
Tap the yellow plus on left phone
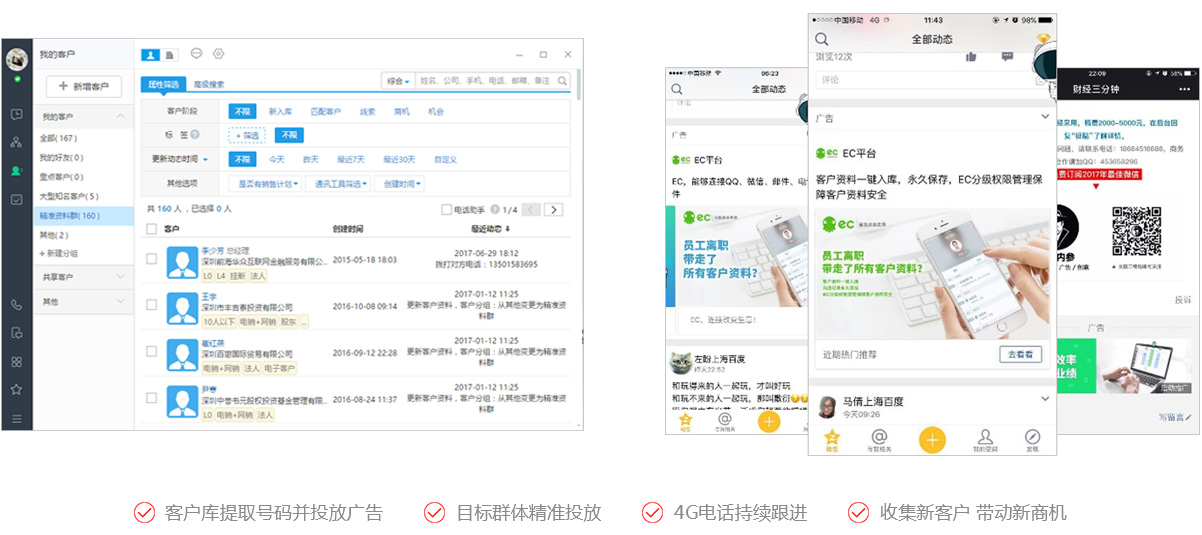point(768,421)
